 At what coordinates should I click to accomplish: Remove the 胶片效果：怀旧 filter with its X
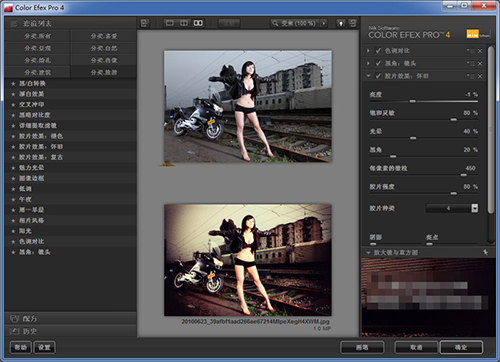pyautogui.click(x=480, y=76)
